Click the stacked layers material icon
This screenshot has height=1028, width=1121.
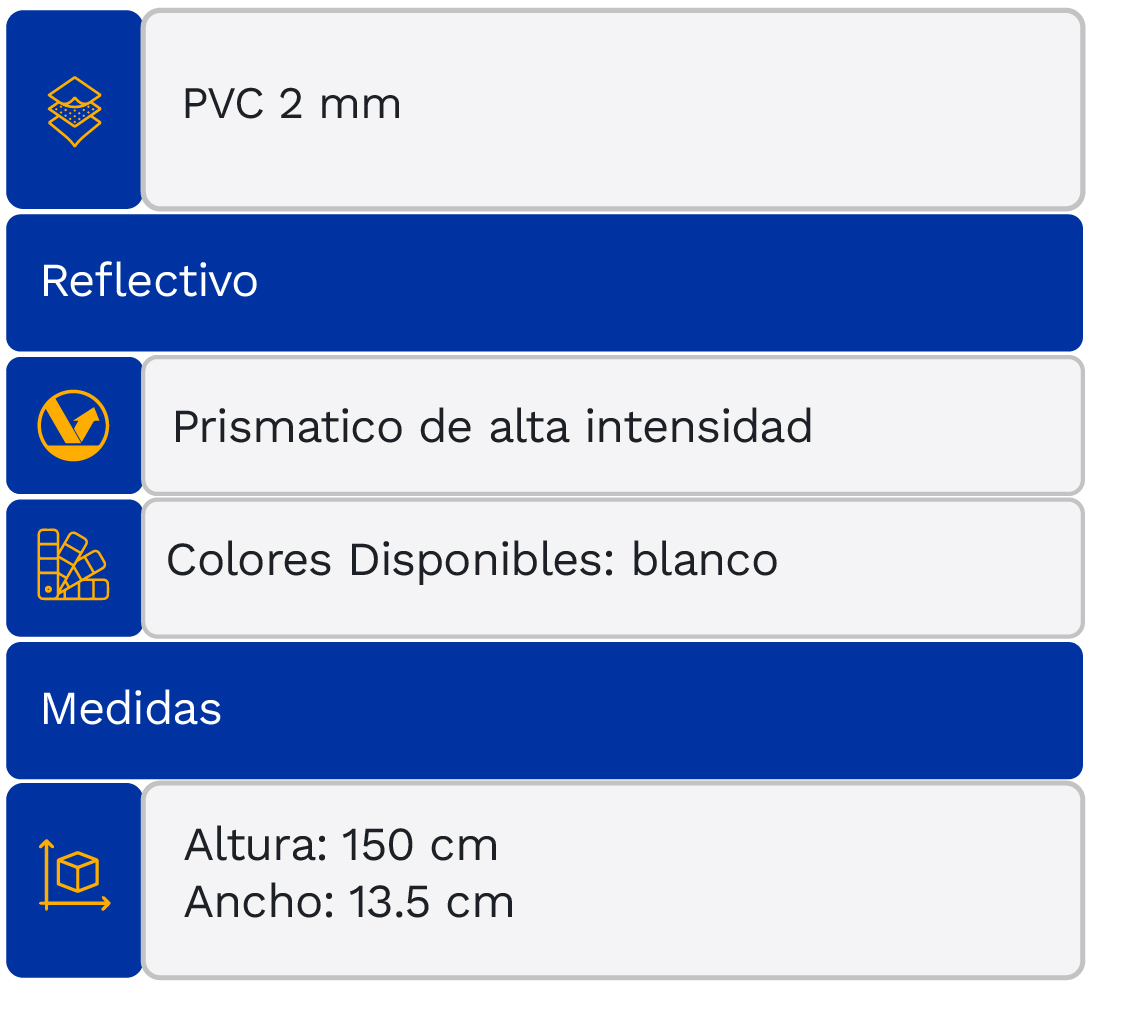point(75,111)
